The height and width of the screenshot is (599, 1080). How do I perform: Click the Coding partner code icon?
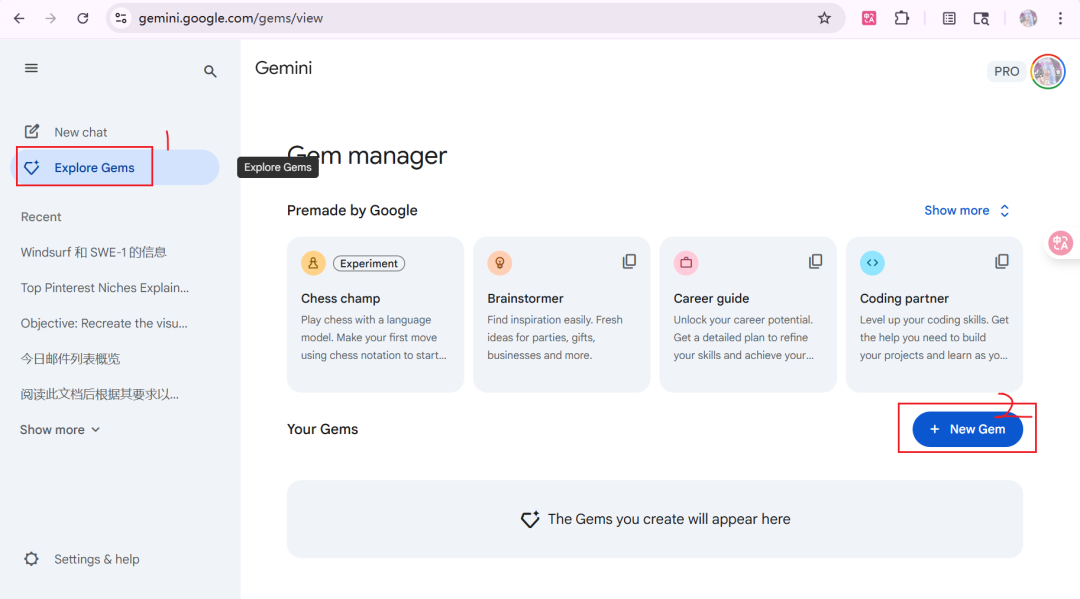coord(872,263)
